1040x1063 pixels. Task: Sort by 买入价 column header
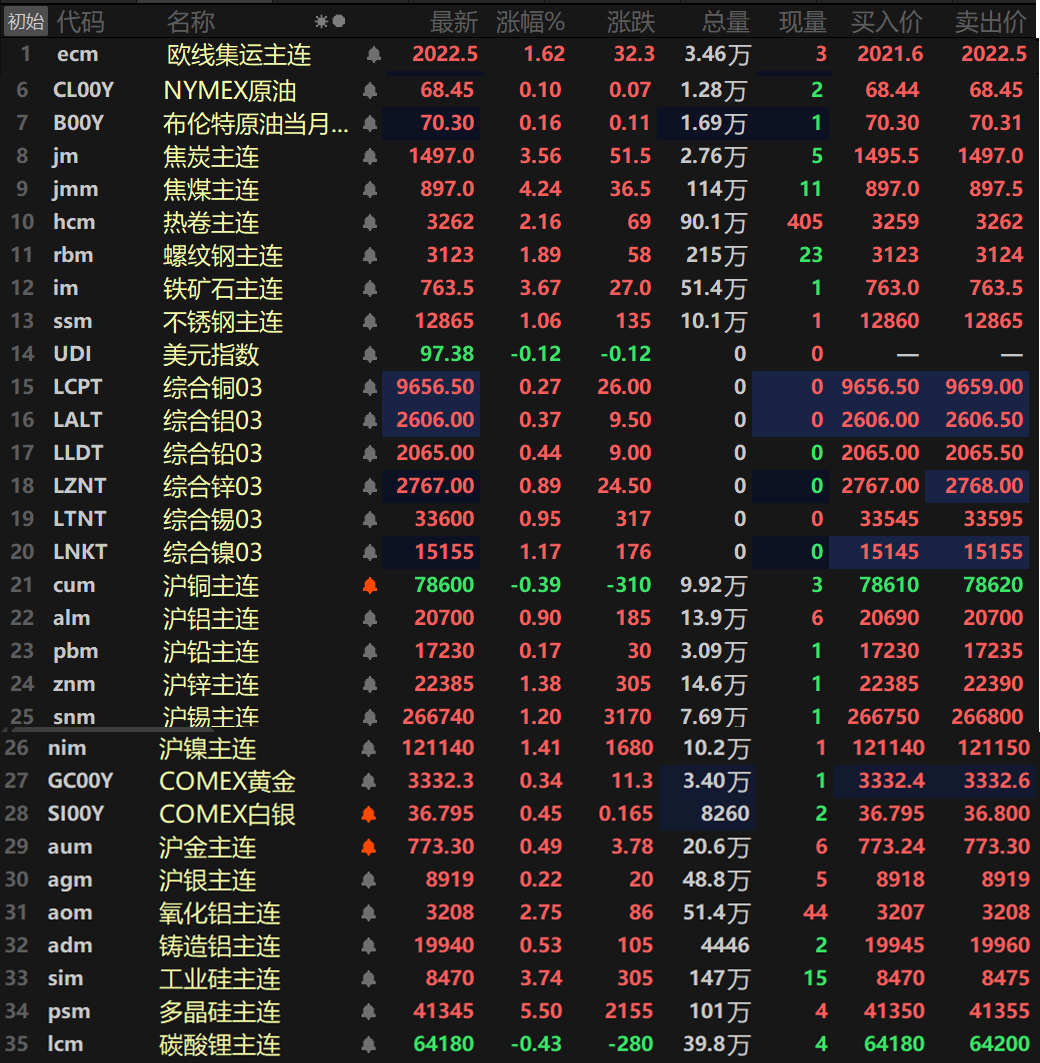887,22
